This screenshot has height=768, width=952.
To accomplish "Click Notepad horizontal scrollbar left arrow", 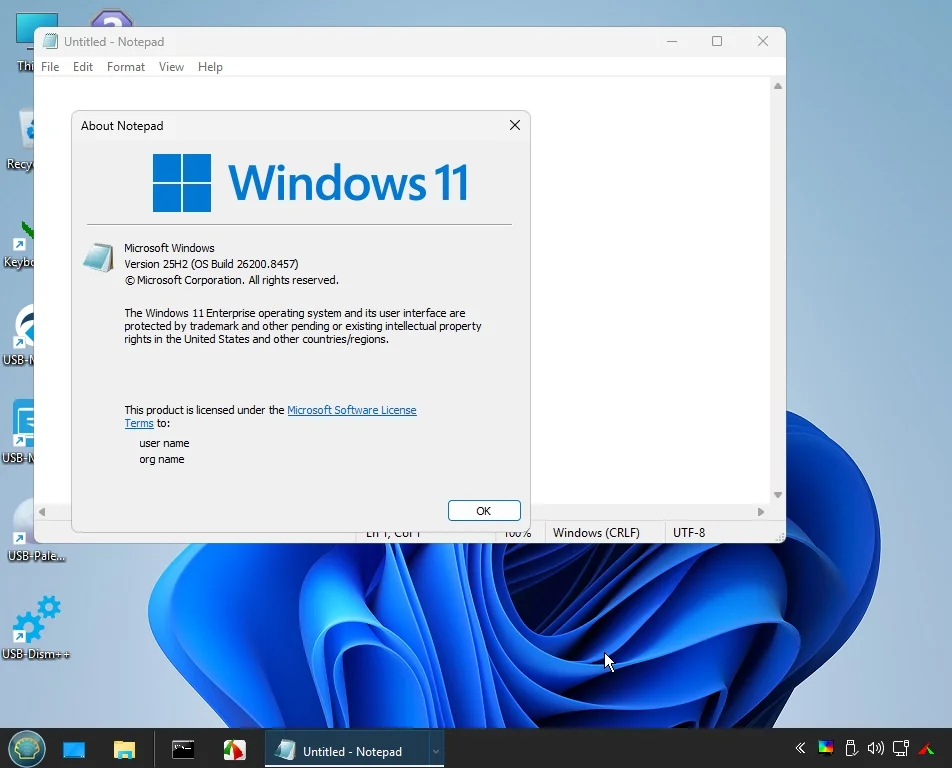I will point(42,512).
